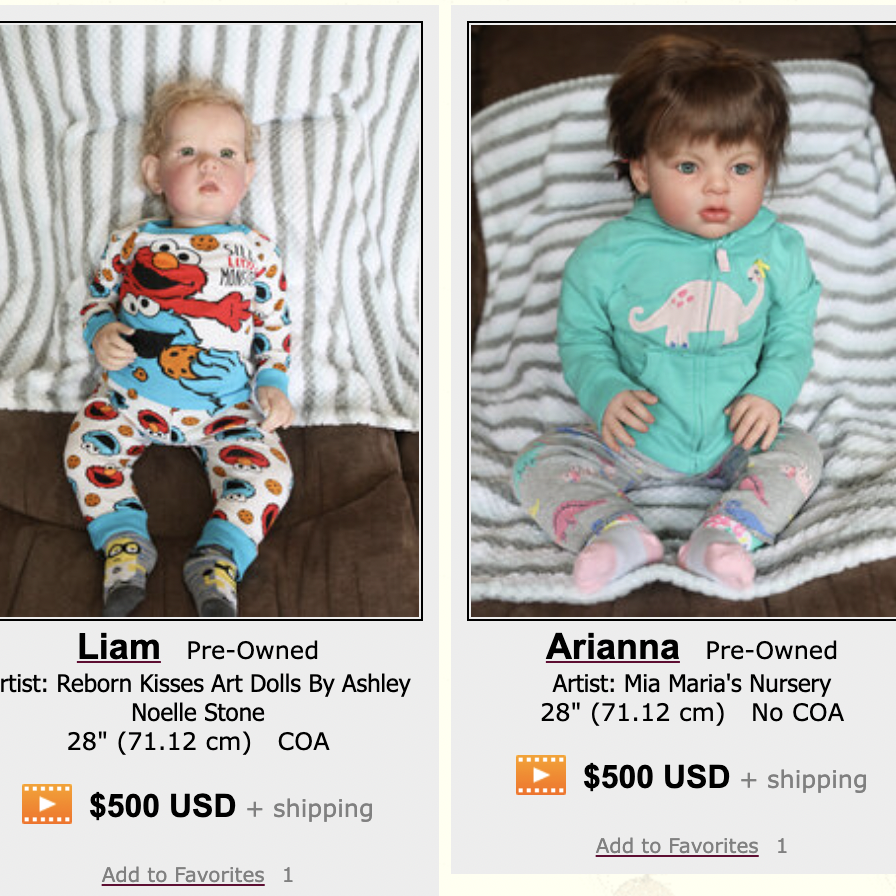Open the Arianna doll photo

pyautogui.click(x=683, y=320)
